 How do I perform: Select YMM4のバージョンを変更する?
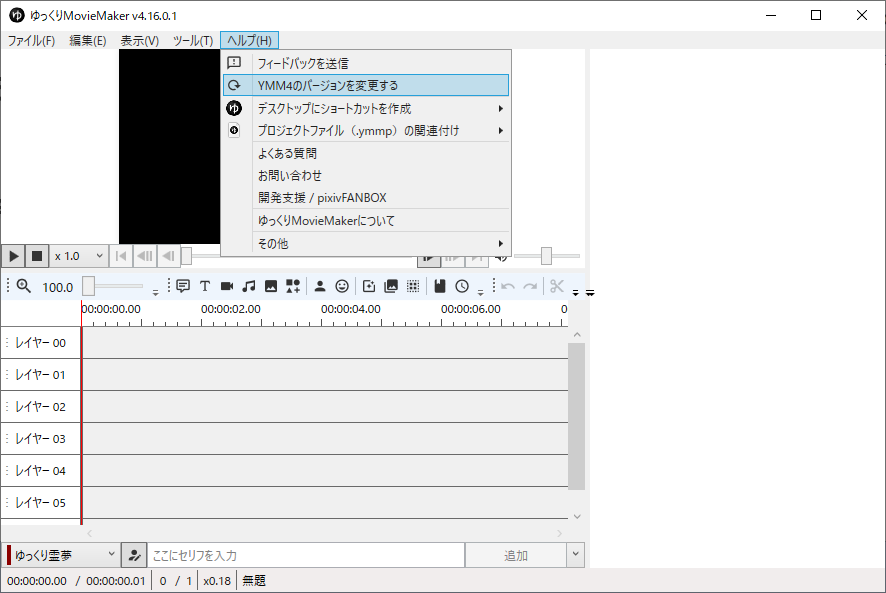366,85
